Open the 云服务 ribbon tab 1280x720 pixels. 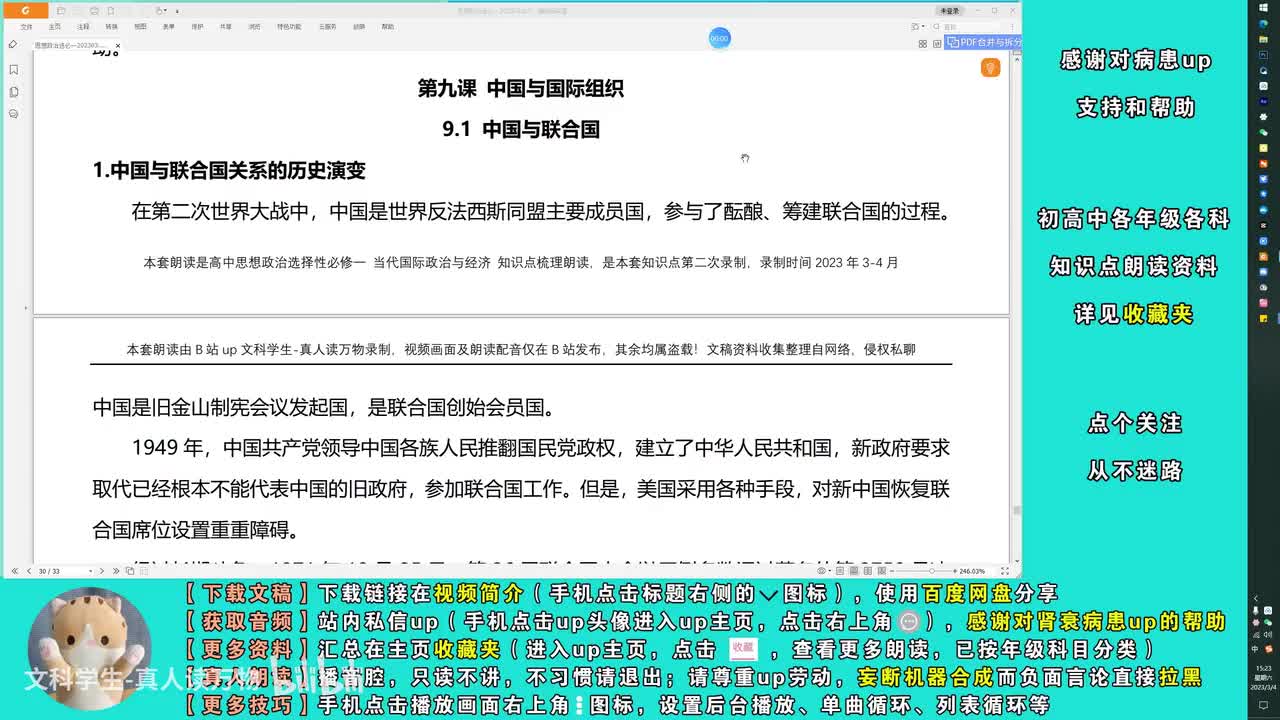327,27
